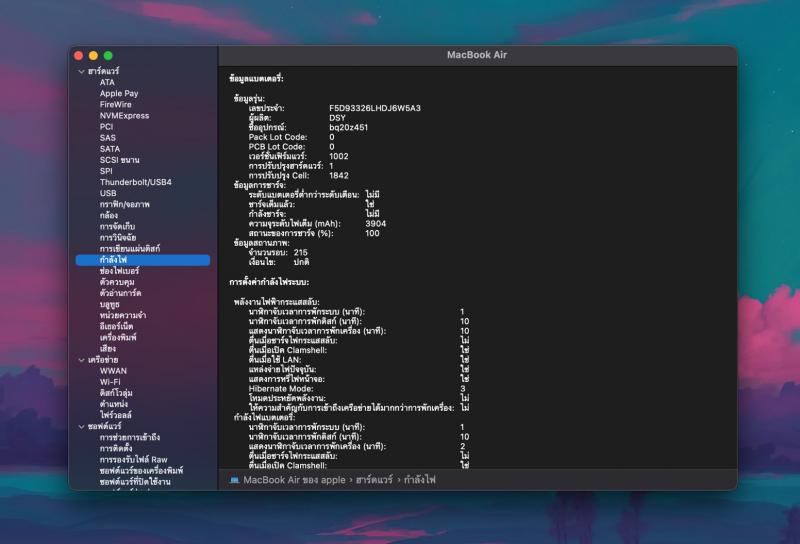Screen dimensions: 800x544
Task: Collapse the ฮาร์ดแวร์ section chevron in sidebar
Action: pos(82,71)
